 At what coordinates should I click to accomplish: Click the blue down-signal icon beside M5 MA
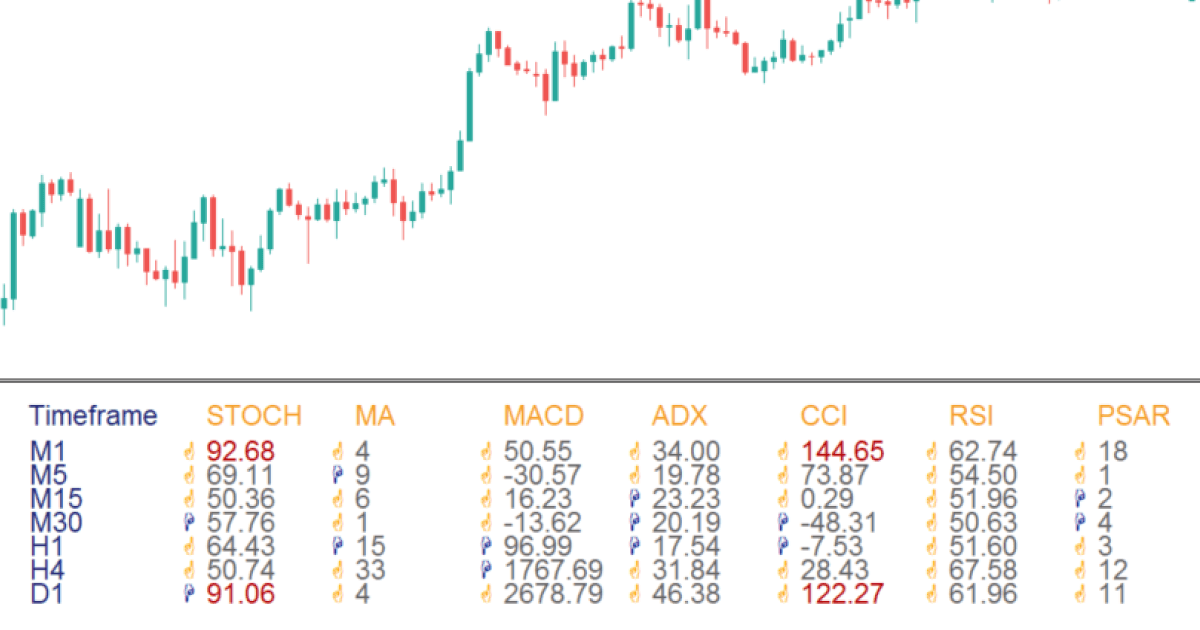(337, 476)
